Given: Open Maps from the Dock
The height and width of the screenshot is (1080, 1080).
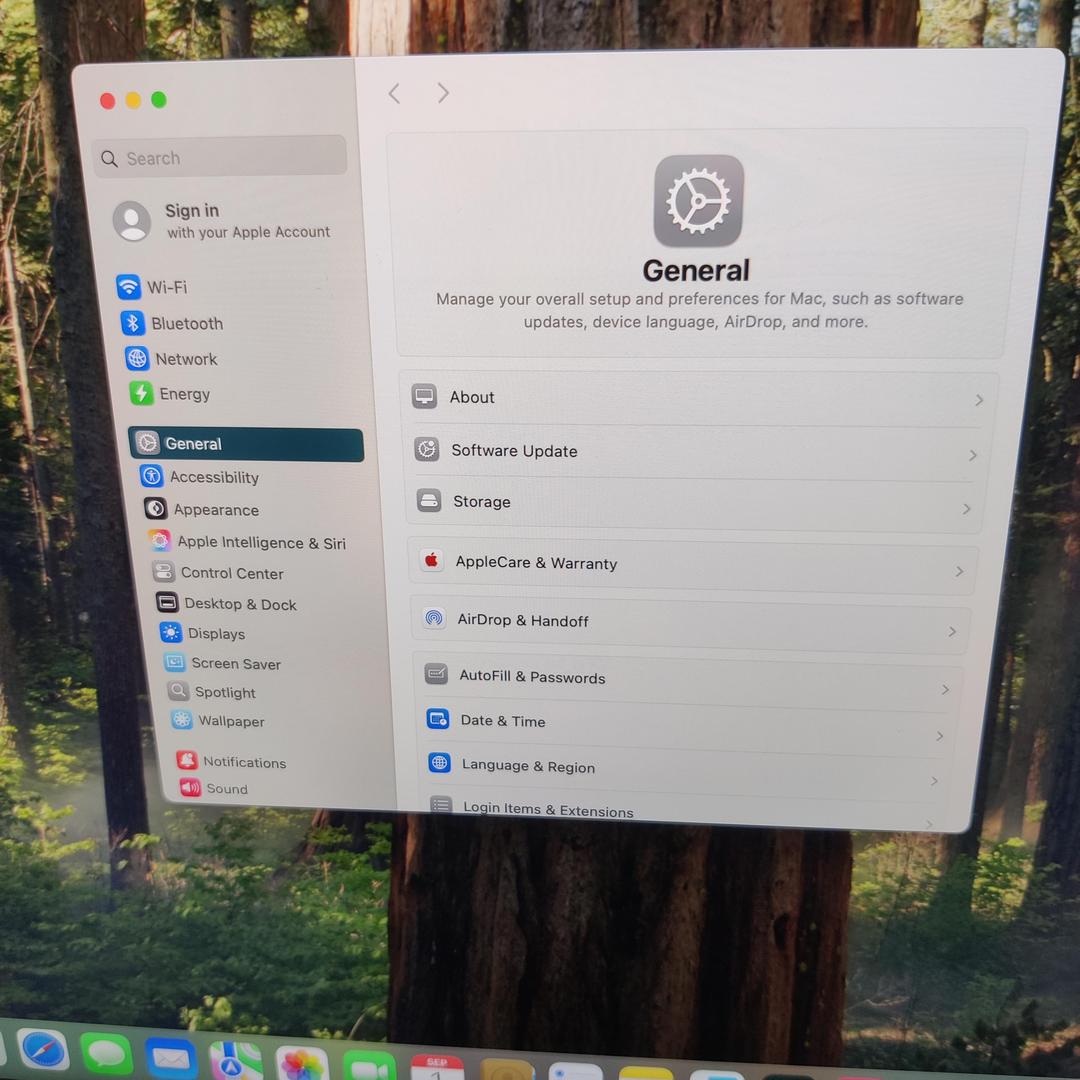Looking at the screenshot, I should click(x=236, y=1061).
